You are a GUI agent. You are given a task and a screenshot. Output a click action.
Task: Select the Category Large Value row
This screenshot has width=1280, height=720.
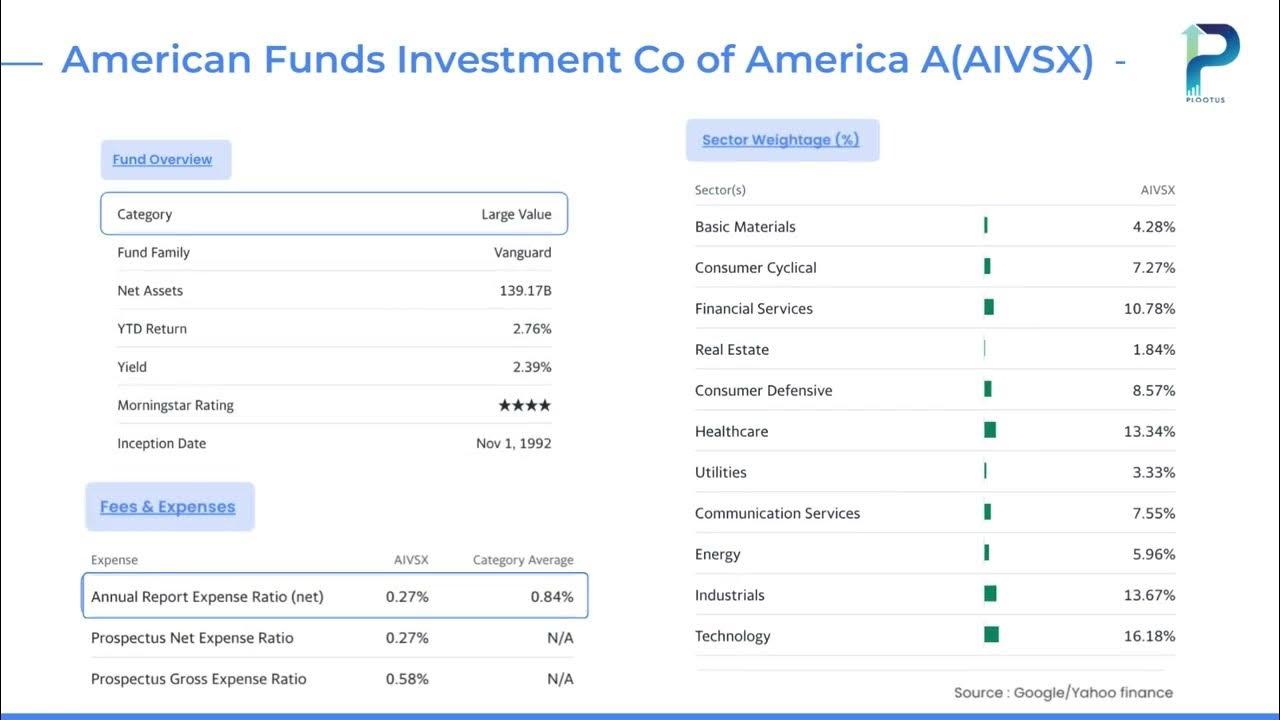(x=334, y=214)
